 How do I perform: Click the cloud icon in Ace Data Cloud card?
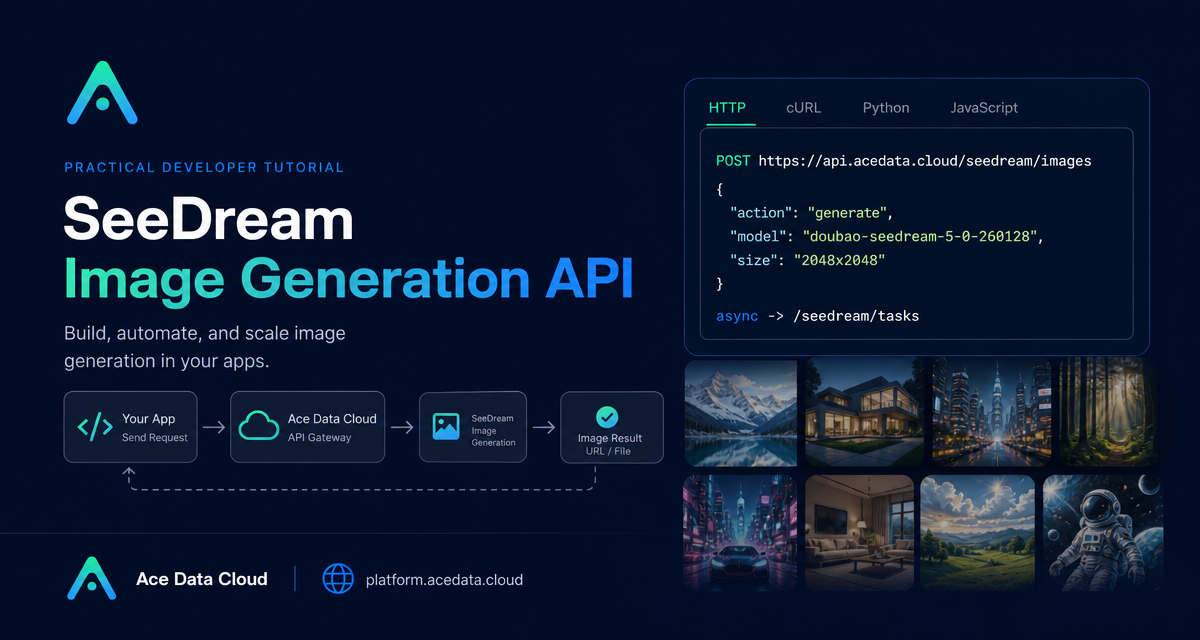point(259,427)
